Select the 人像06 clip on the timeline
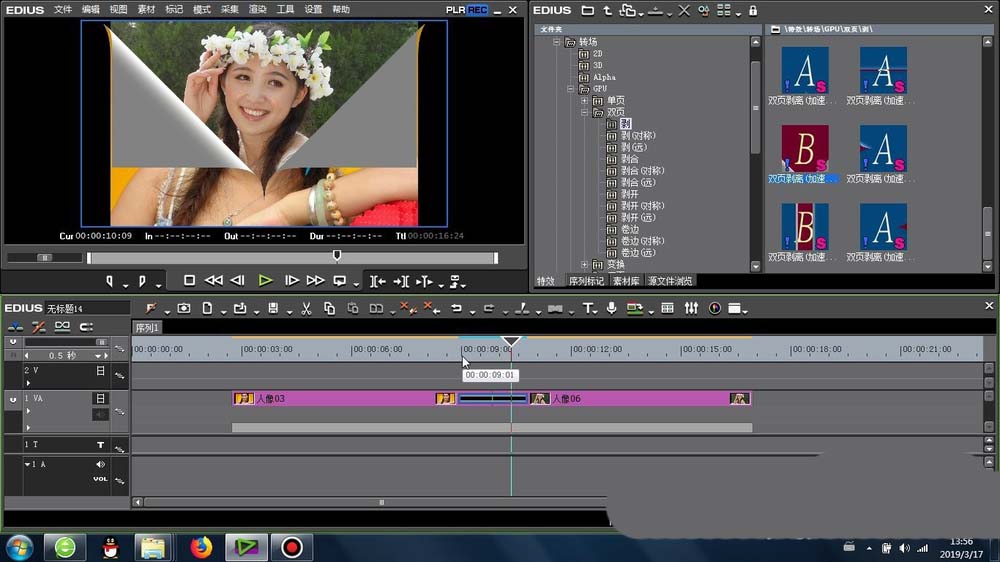 [640, 398]
